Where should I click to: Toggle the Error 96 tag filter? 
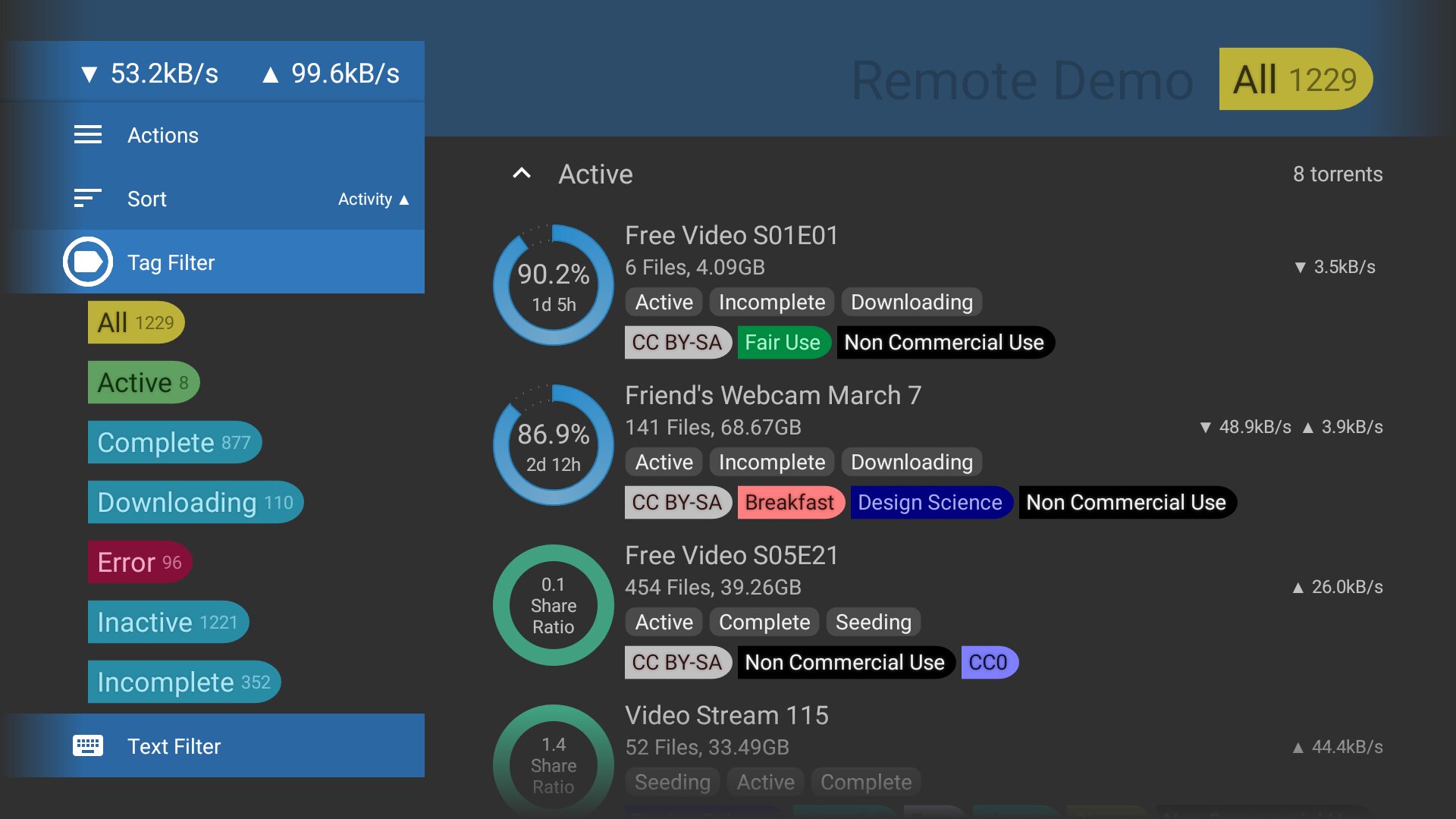pyautogui.click(x=140, y=562)
